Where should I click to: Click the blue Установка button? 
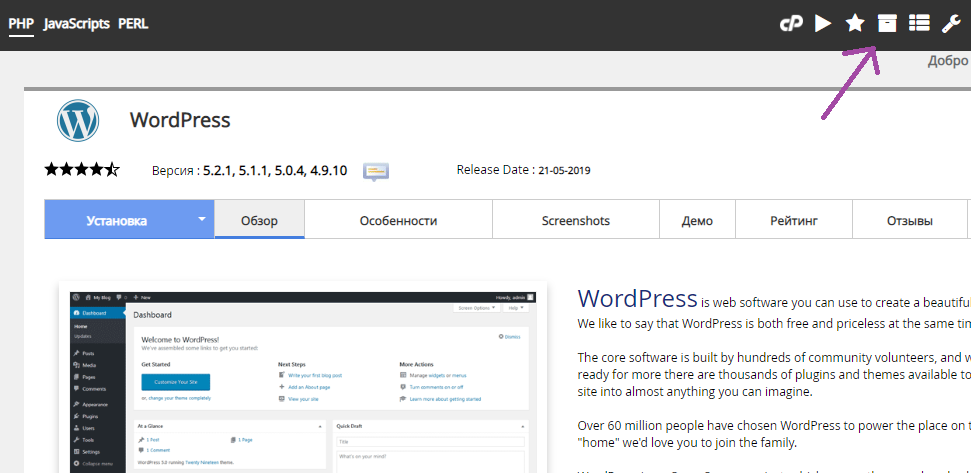coord(116,220)
